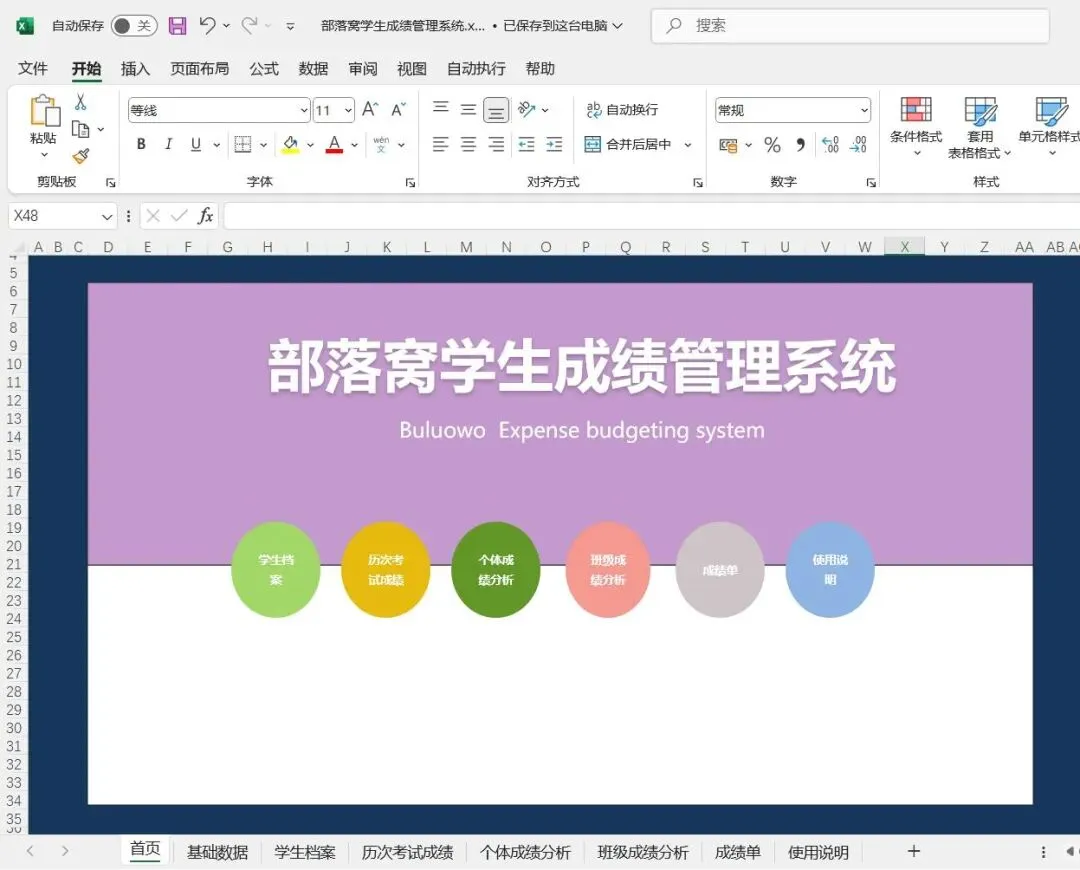Click the Undo arrow icon
This screenshot has height=870, width=1080.
(207, 25)
